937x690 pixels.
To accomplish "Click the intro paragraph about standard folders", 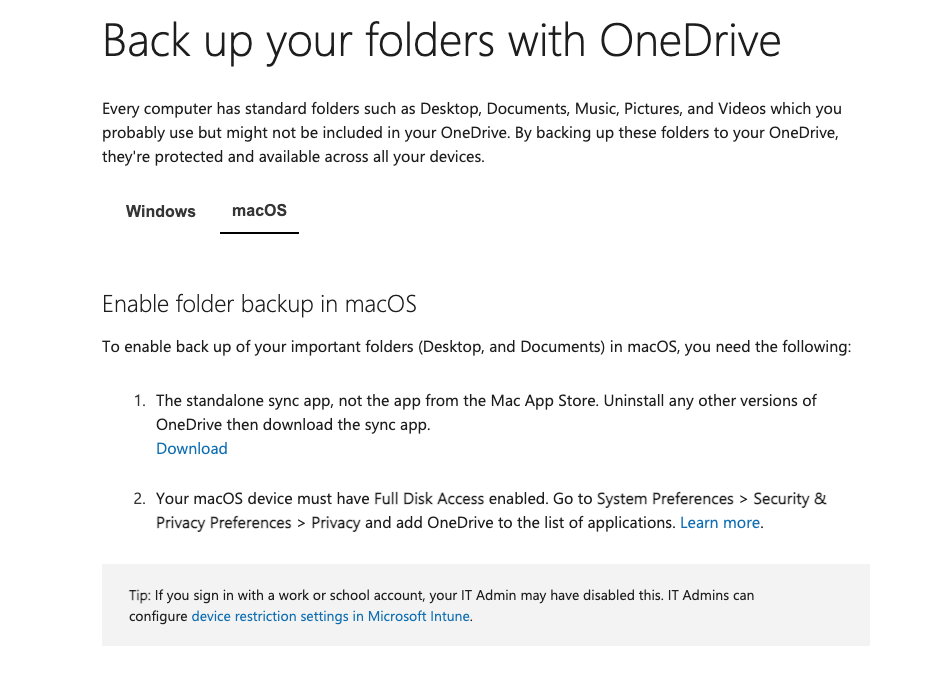I will (472, 133).
